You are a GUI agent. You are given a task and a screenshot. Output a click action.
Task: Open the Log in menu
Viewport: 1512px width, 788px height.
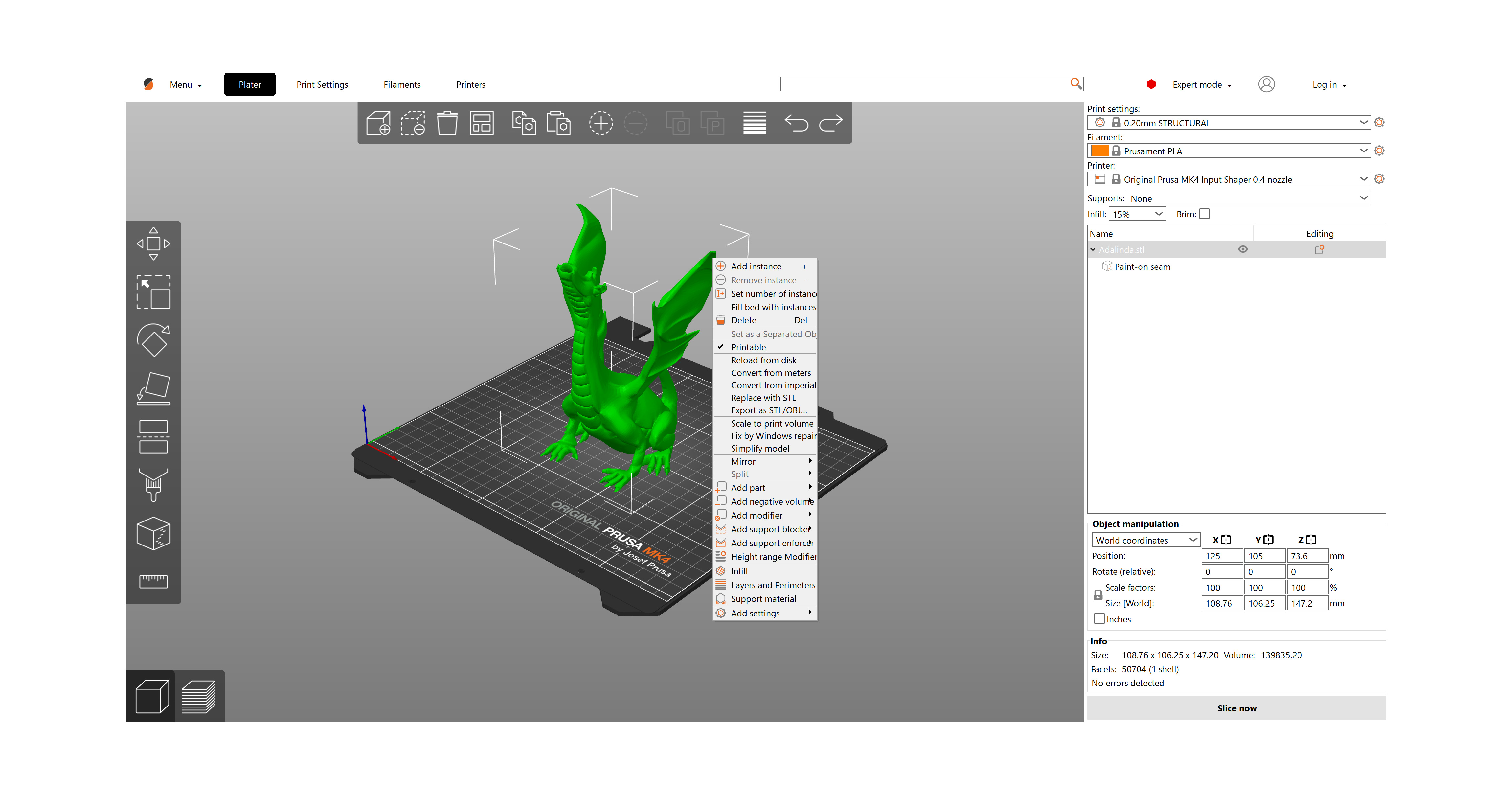coord(1328,84)
